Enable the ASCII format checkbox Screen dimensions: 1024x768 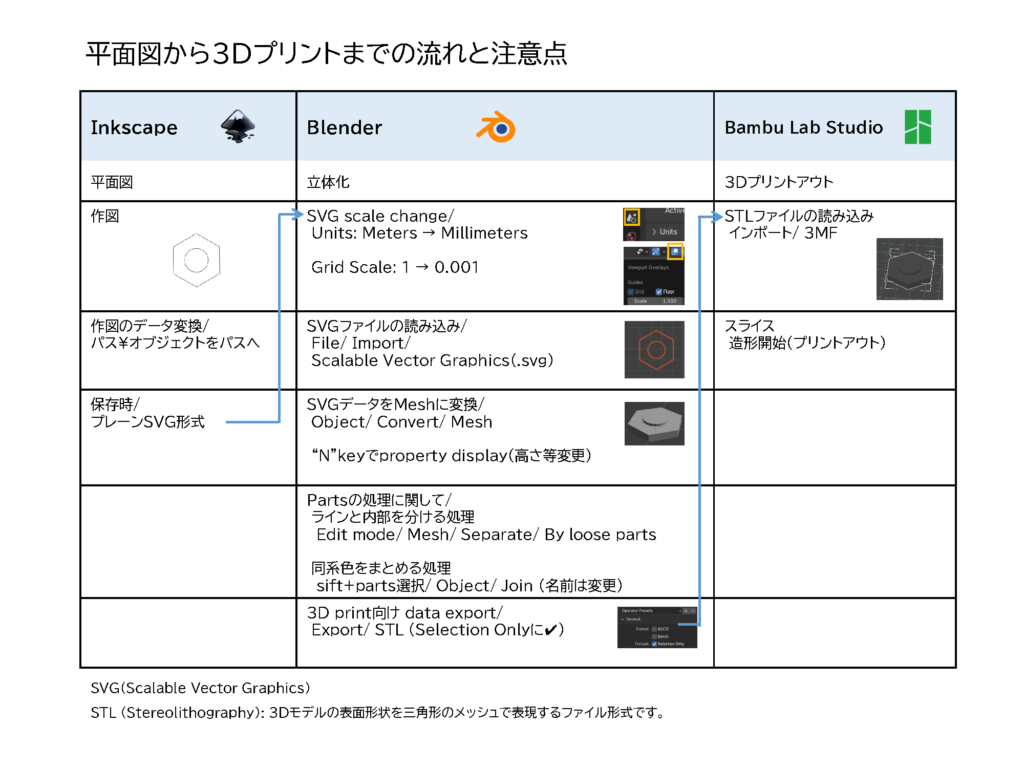tap(656, 628)
